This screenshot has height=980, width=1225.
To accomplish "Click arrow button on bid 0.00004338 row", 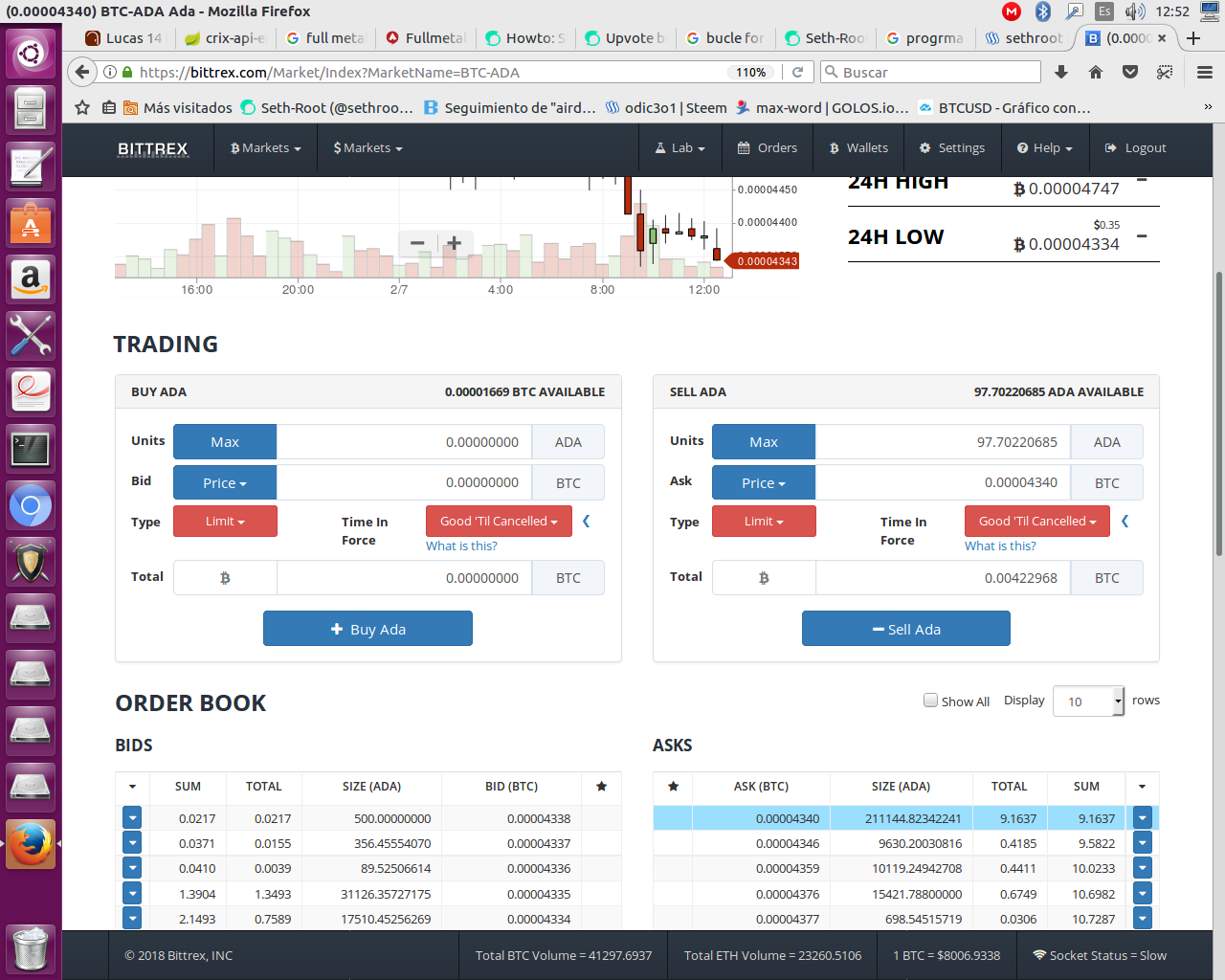I will [132, 818].
